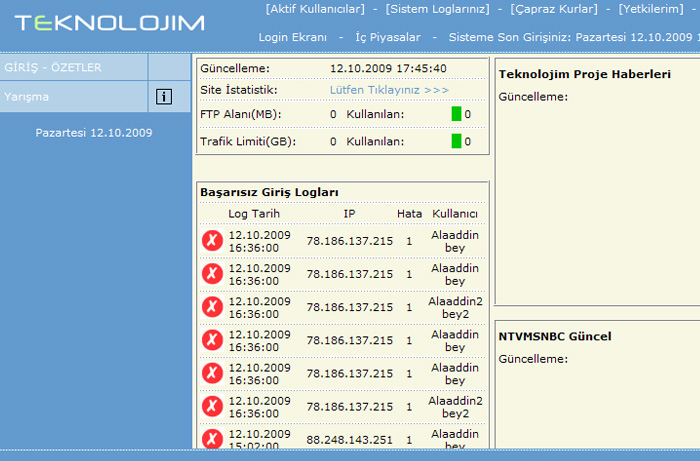Click the Log Tarih column header

pyautogui.click(x=254, y=213)
